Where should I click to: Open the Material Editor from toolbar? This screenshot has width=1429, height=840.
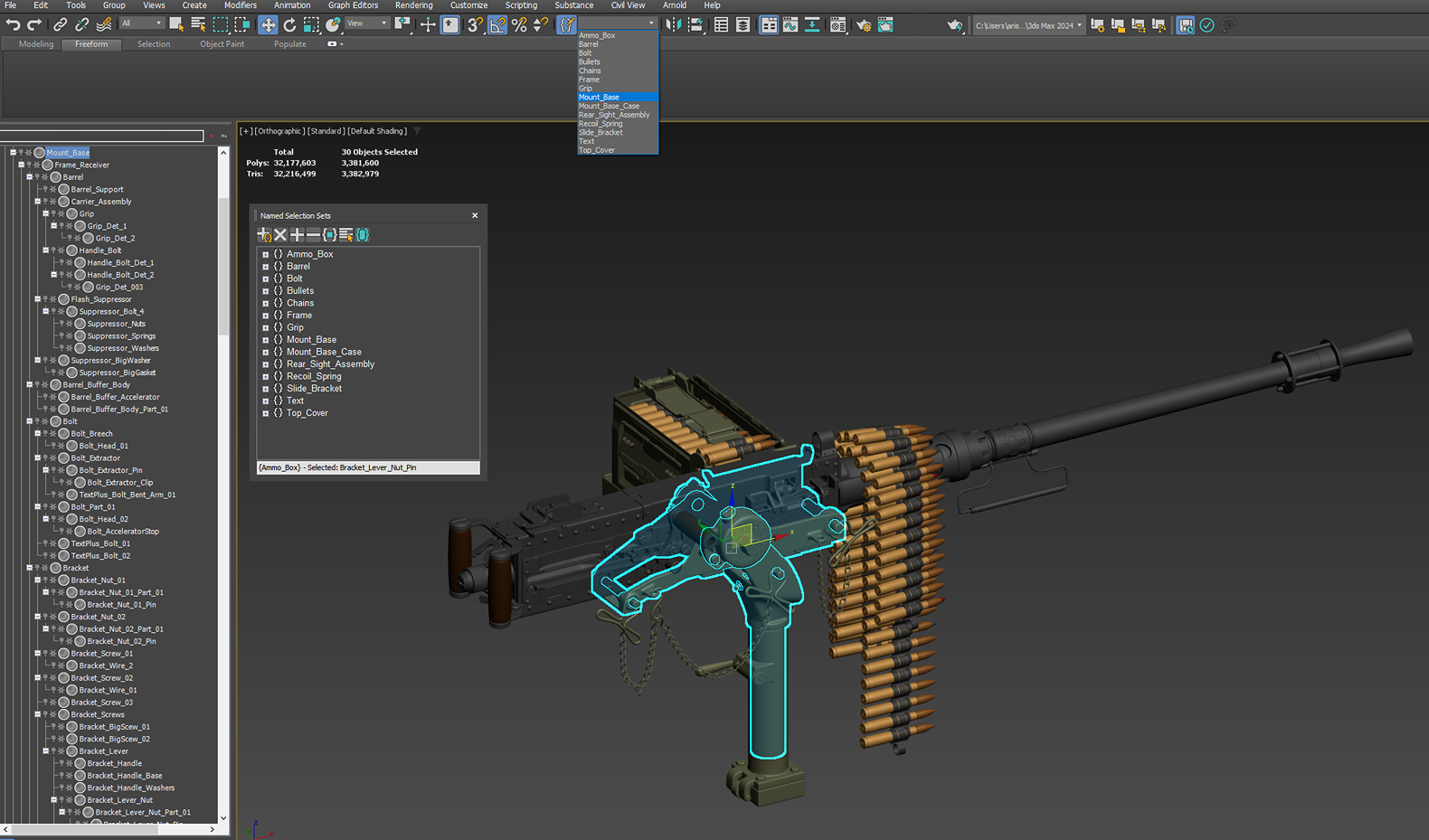838,25
